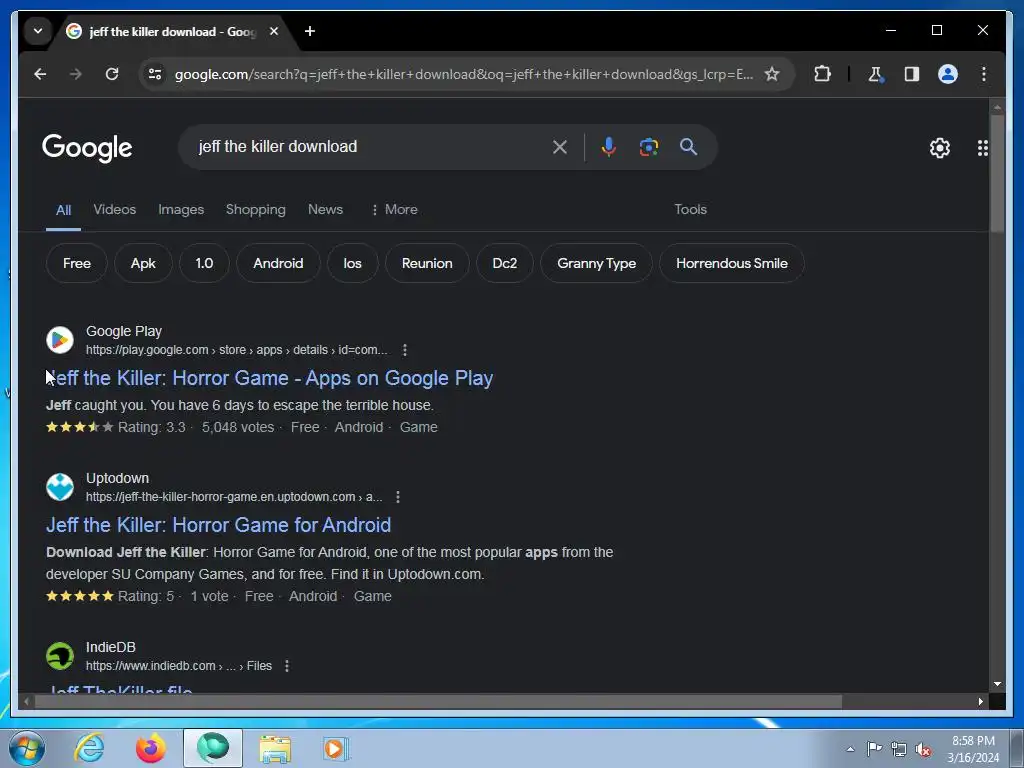Click the vertical scrollbar thumb
This screenshot has width=1024, height=768.
[x=997, y=173]
